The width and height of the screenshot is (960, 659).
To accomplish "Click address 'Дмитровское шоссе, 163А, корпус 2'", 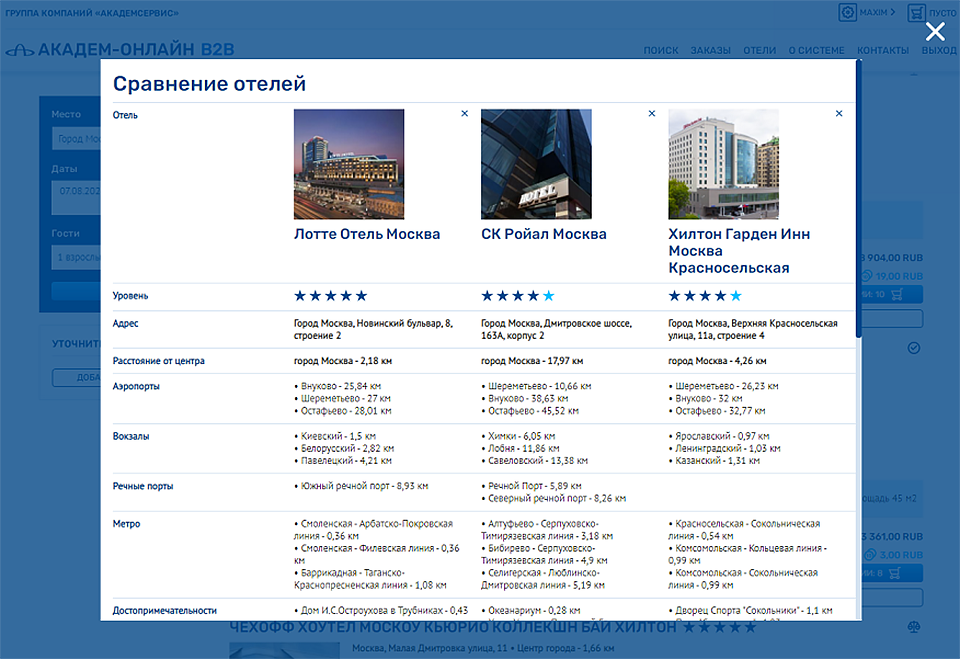I will click(557, 330).
